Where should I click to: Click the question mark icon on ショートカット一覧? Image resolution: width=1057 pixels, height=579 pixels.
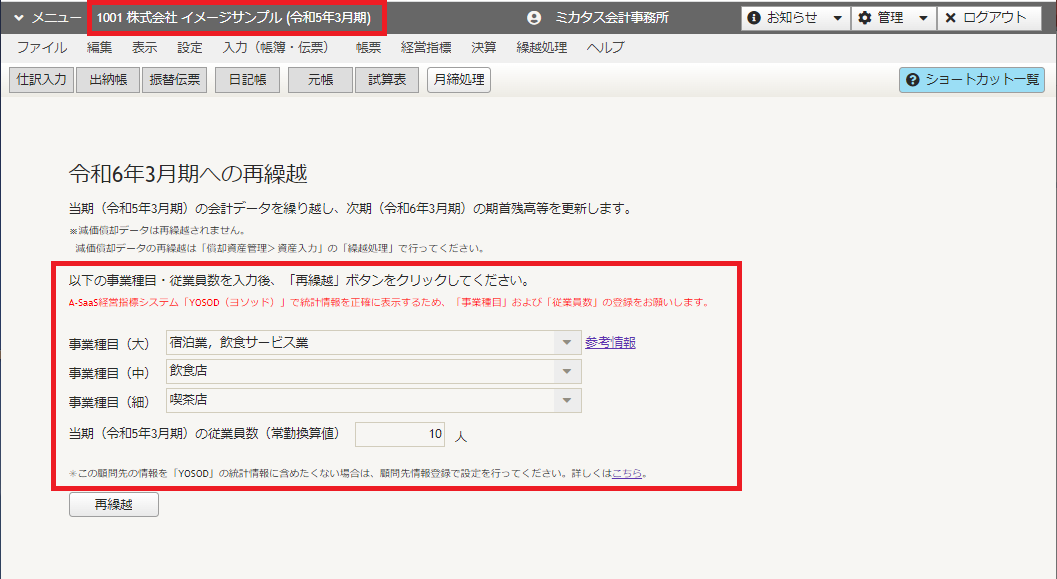point(913,80)
